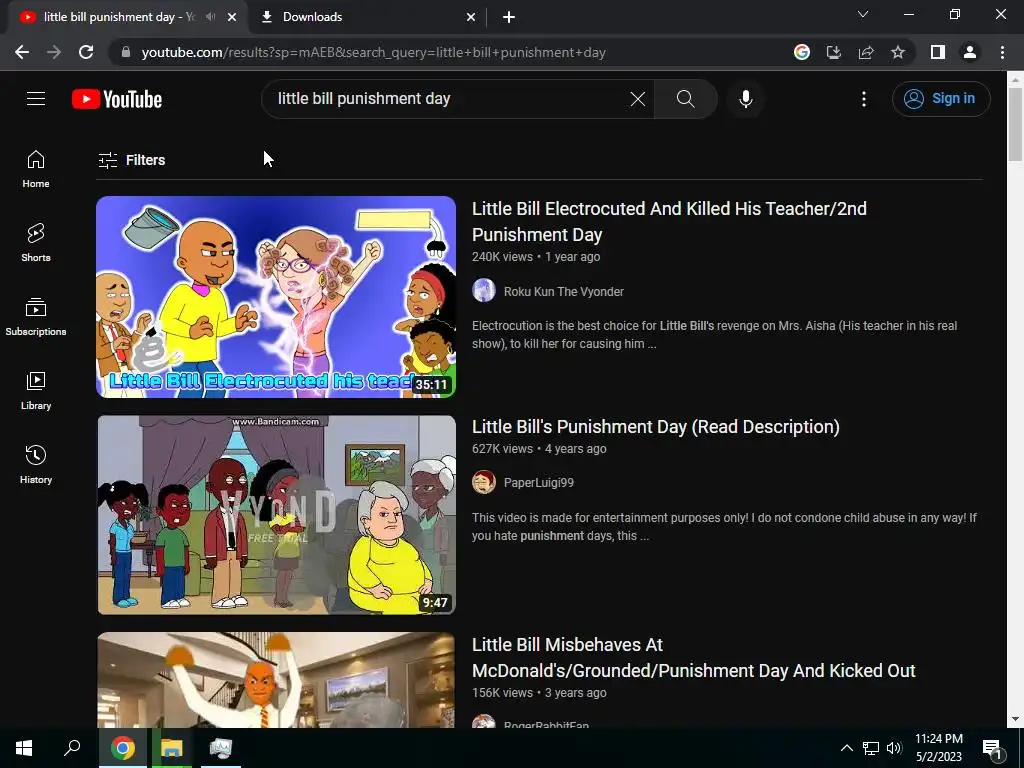The width and height of the screenshot is (1024, 768).
Task: Open a new browser tab
Action: [509, 17]
